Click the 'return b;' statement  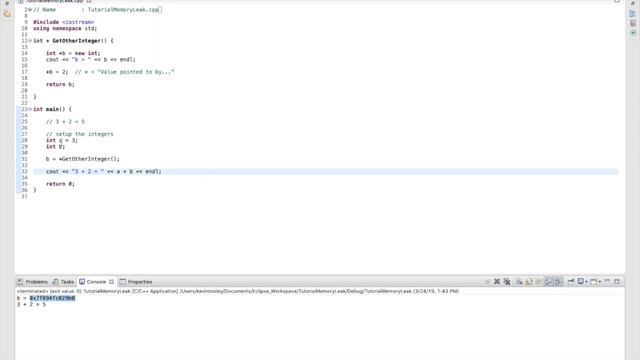60,84
